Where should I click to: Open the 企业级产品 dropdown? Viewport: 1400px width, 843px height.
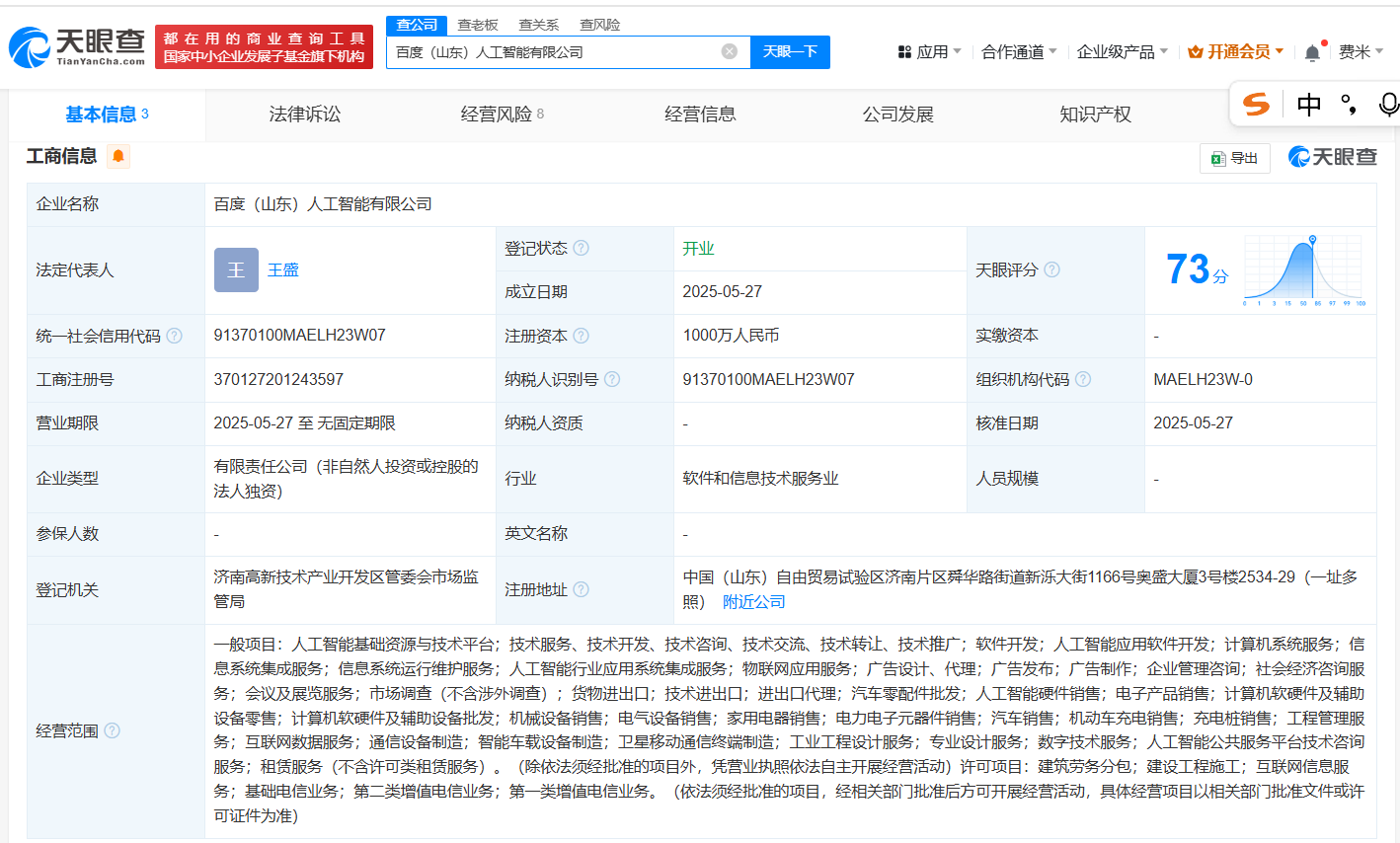click(1122, 51)
